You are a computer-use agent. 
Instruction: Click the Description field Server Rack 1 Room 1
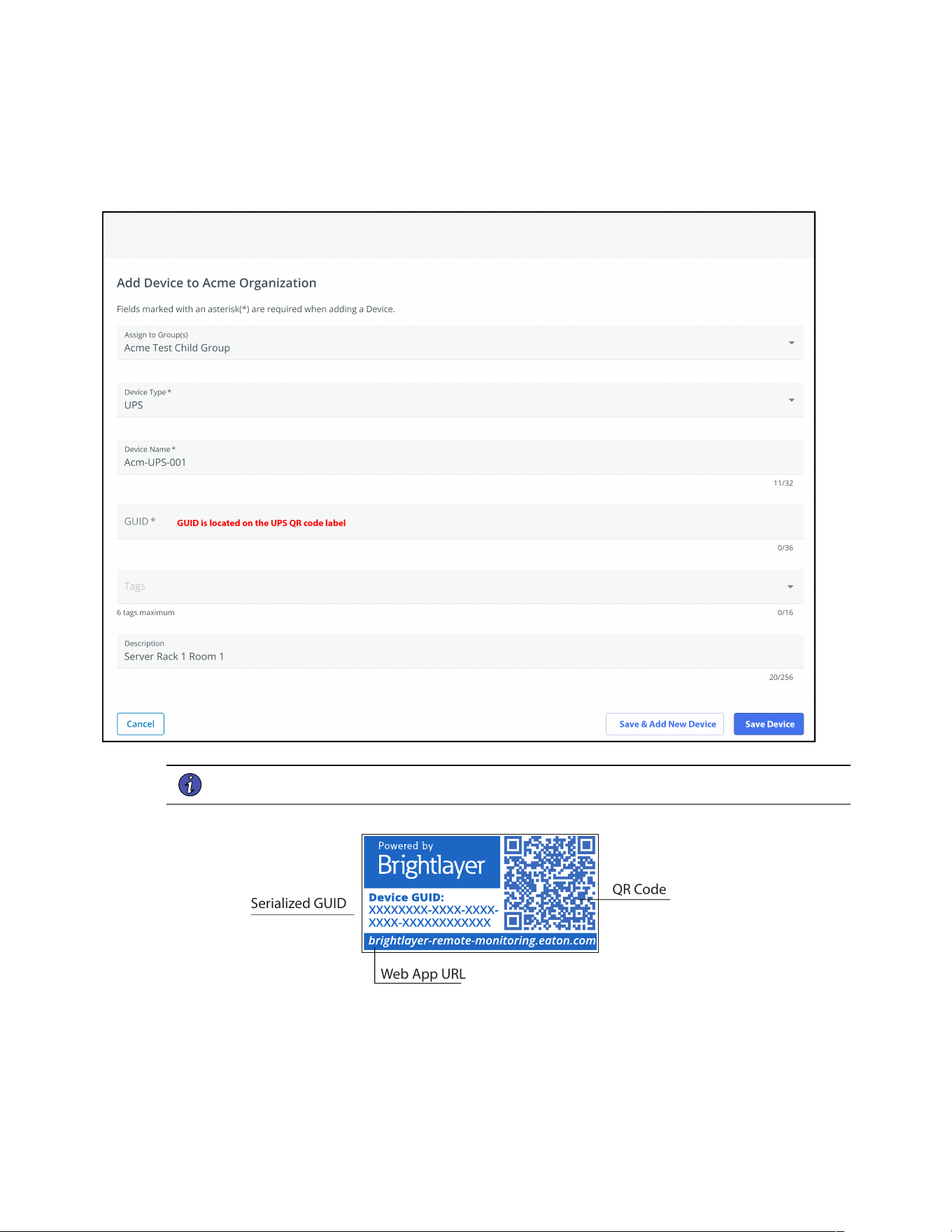(460, 651)
